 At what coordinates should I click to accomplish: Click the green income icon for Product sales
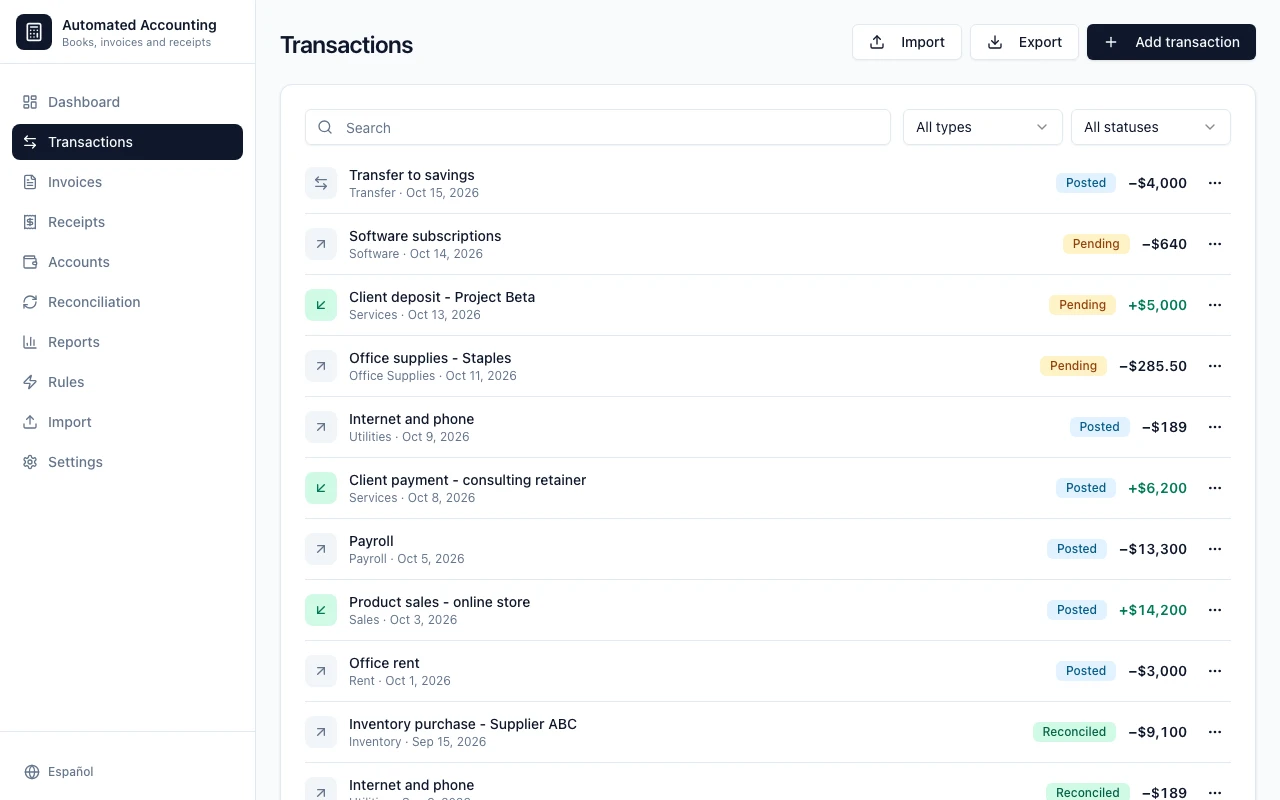(321, 610)
